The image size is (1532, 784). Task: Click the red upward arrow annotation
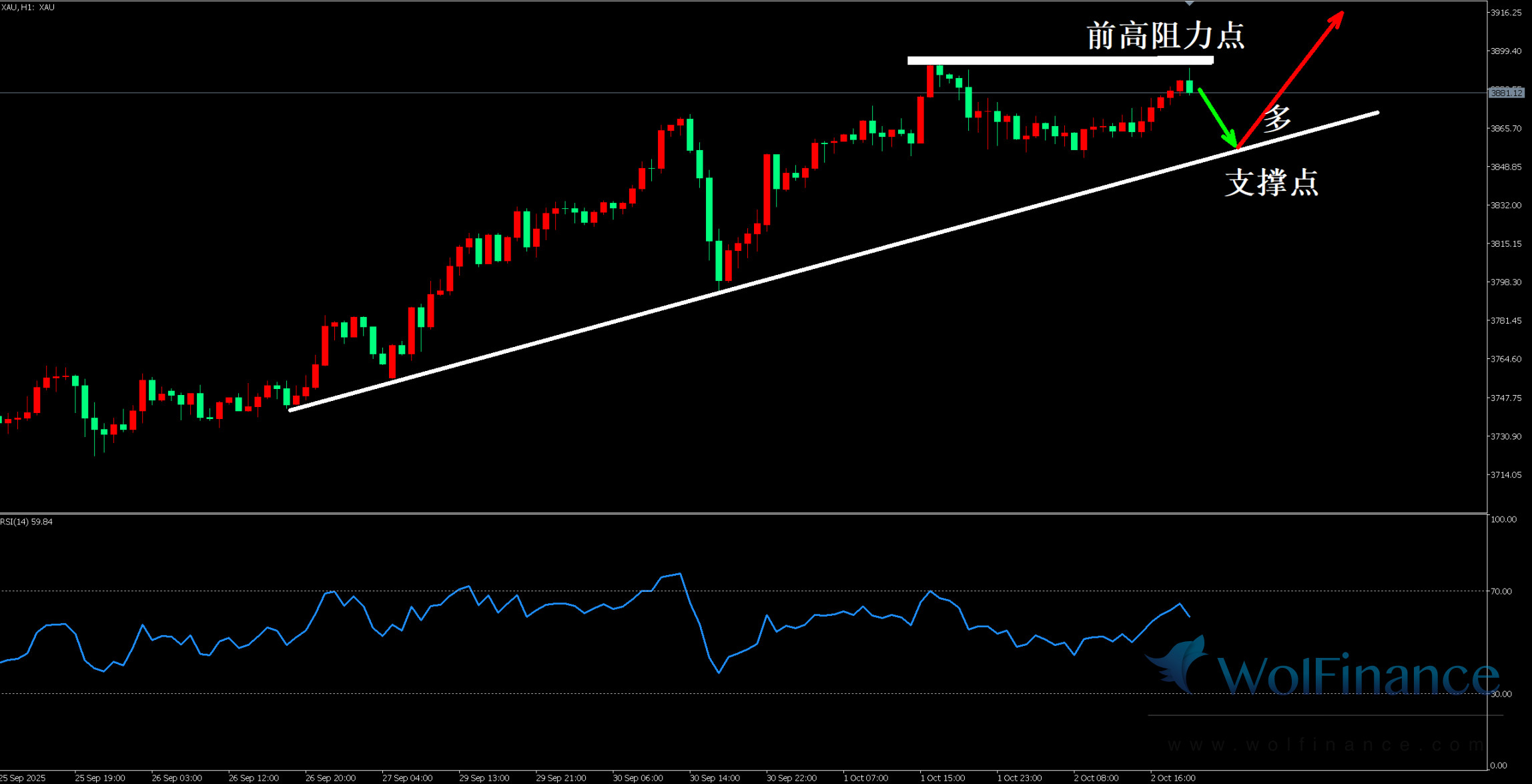coord(1294,75)
